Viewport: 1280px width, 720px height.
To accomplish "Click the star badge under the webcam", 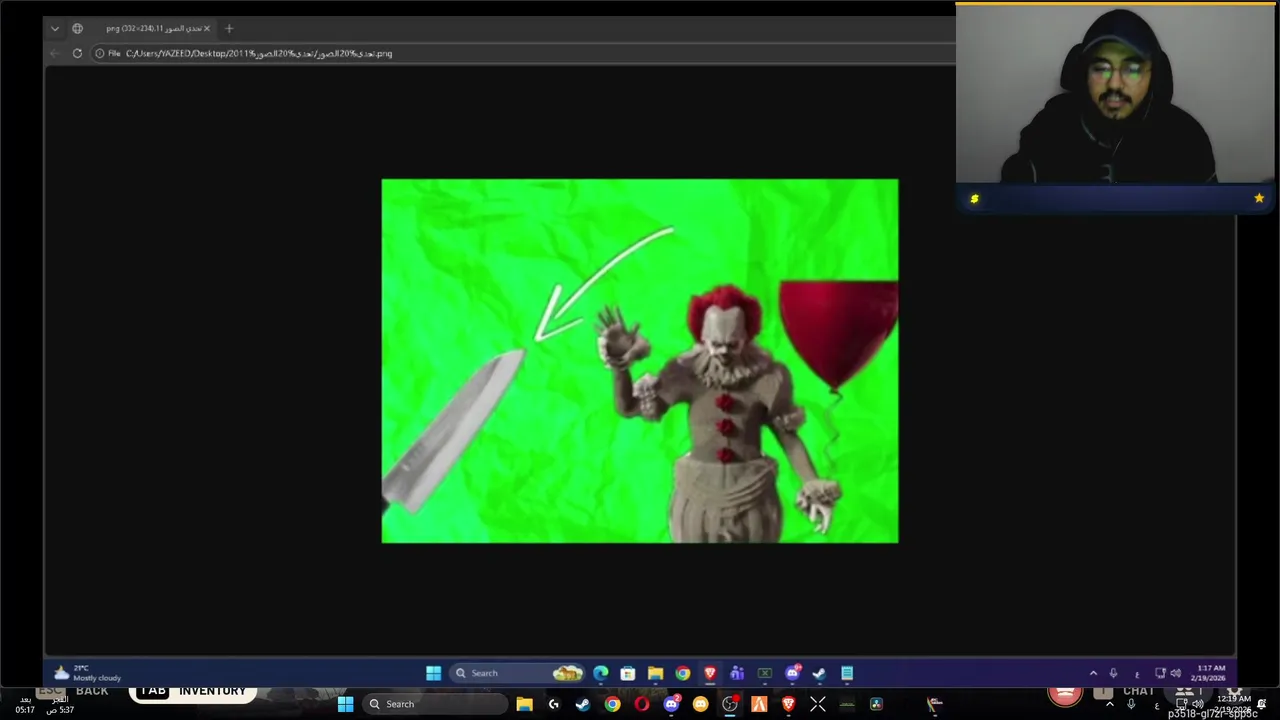I will click(x=1259, y=198).
